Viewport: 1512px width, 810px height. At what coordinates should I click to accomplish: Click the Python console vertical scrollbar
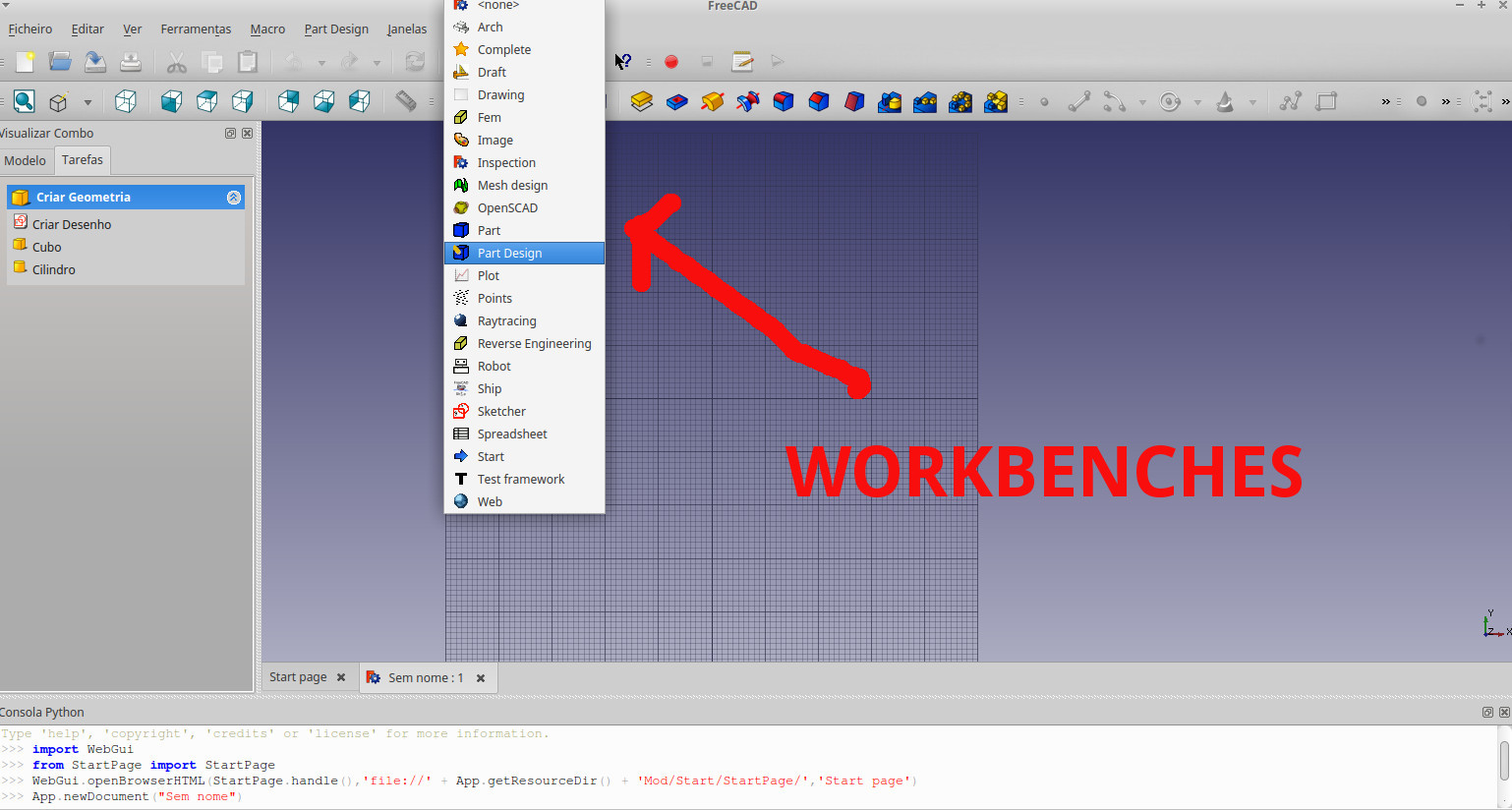coord(1504,762)
